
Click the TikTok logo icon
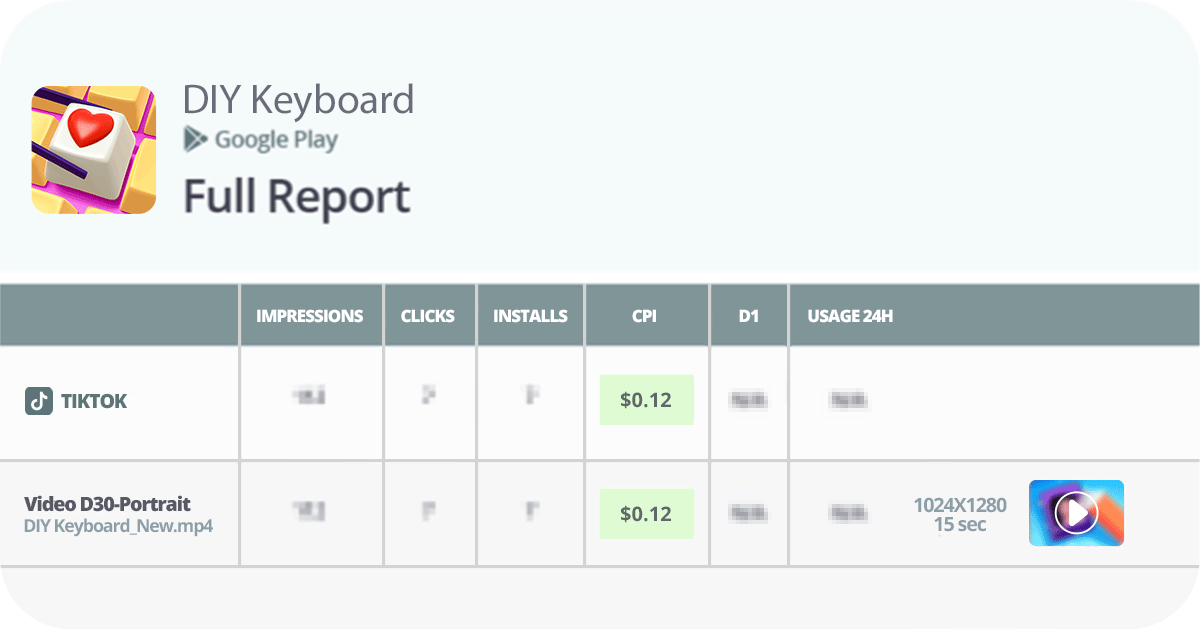coord(39,401)
